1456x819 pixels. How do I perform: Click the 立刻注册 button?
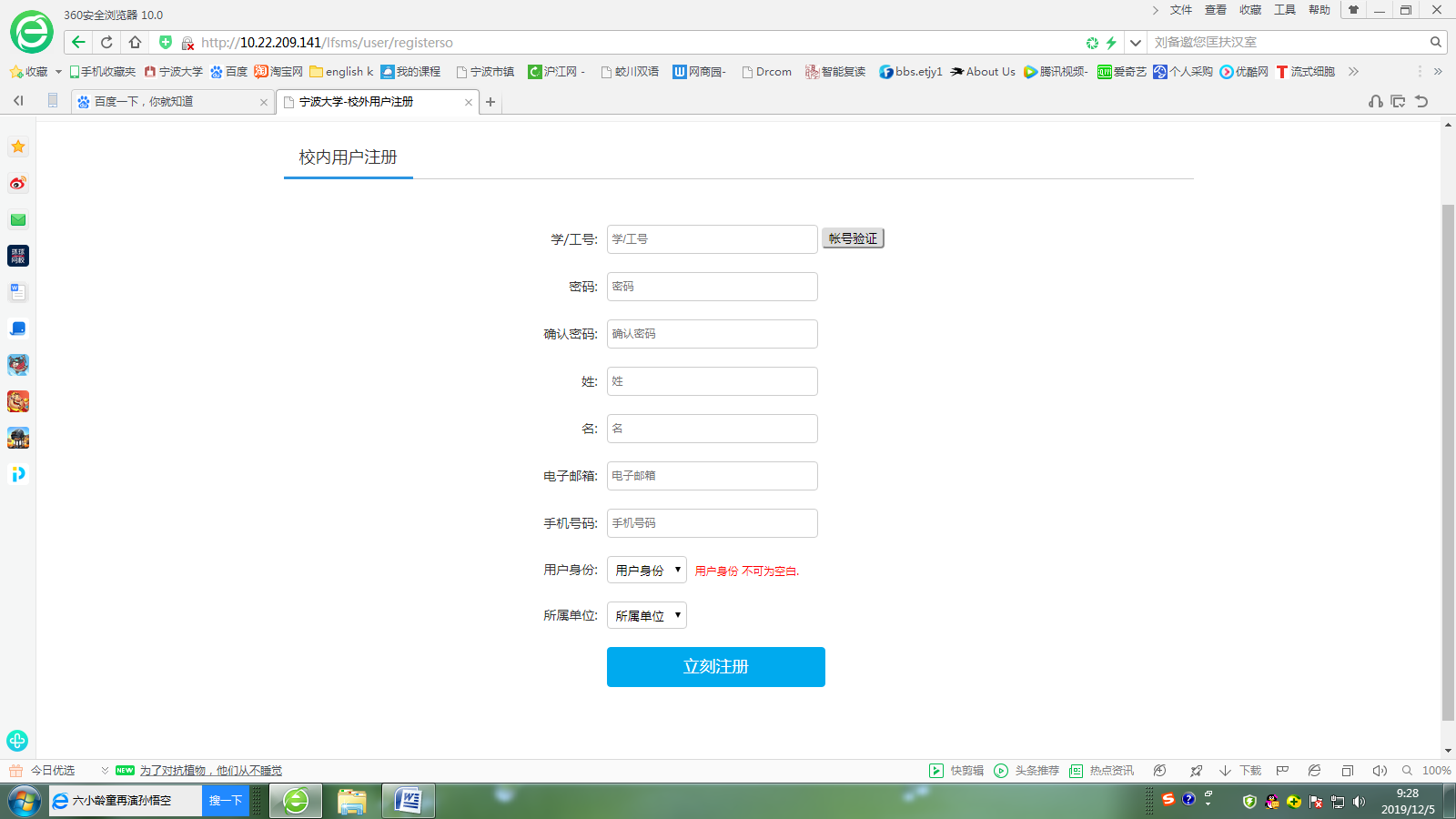715,667
